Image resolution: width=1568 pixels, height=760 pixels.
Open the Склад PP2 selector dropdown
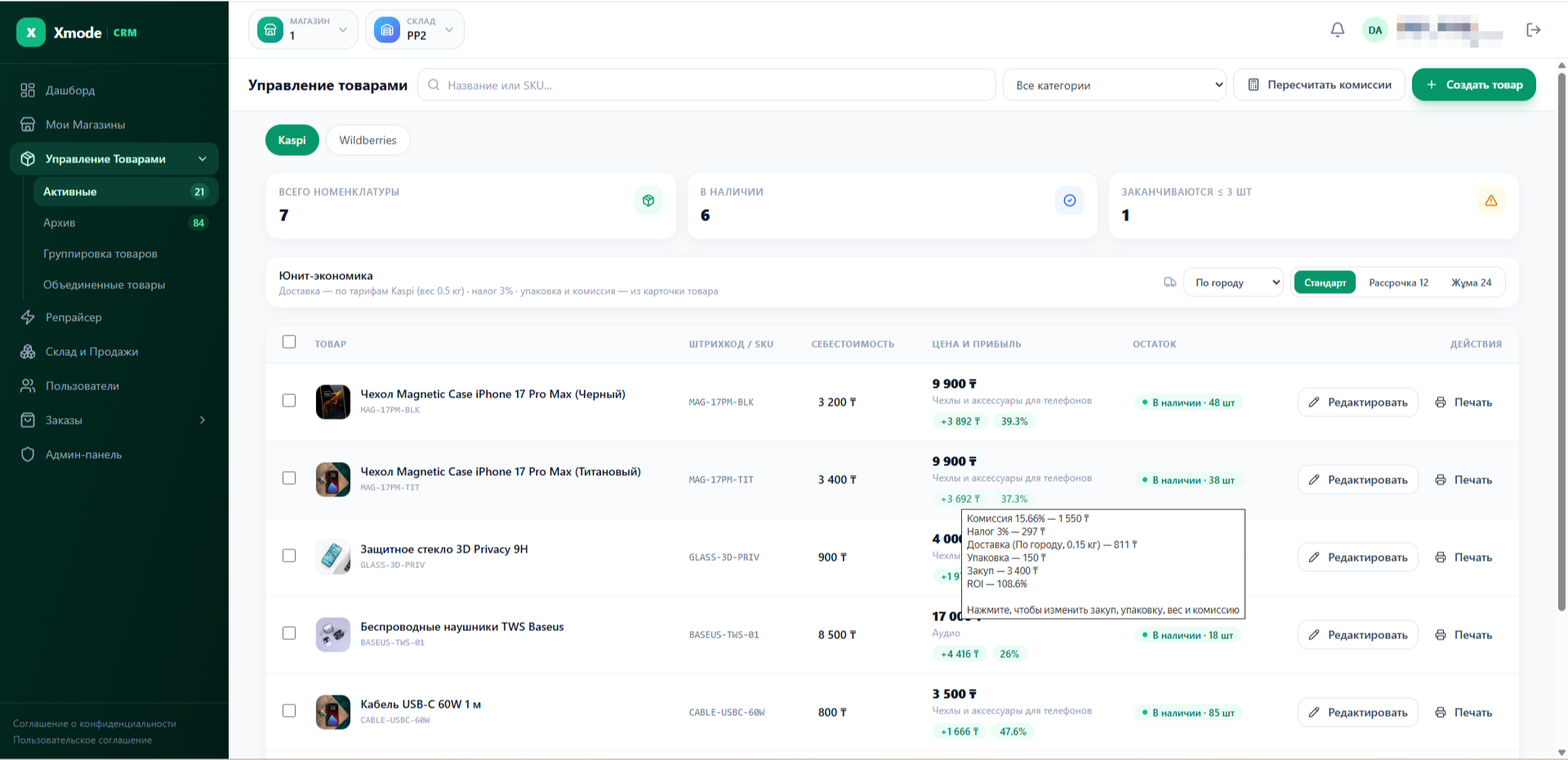415,29
